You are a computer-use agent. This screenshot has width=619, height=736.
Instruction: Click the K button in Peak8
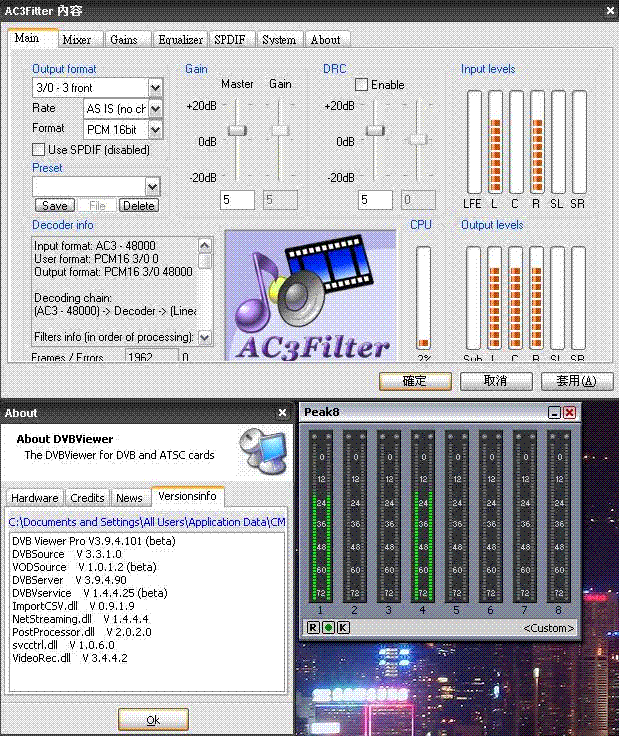click(x=343, y=627)
